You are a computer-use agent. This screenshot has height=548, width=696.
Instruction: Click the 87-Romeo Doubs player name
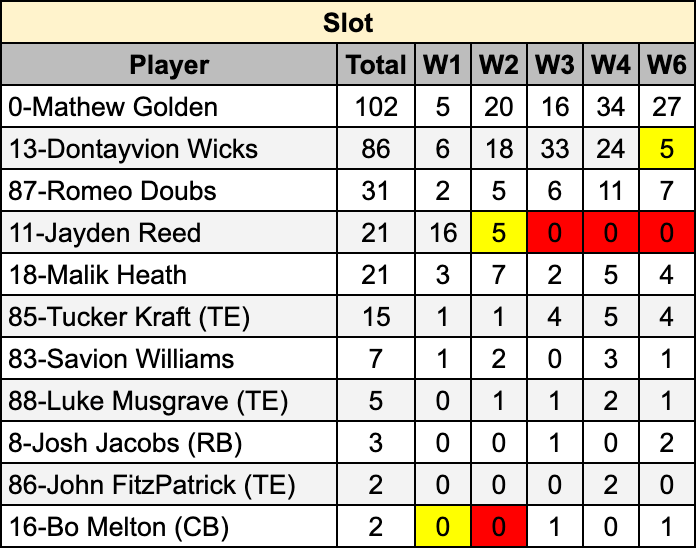pyautogui.click(x=112, y=191)
